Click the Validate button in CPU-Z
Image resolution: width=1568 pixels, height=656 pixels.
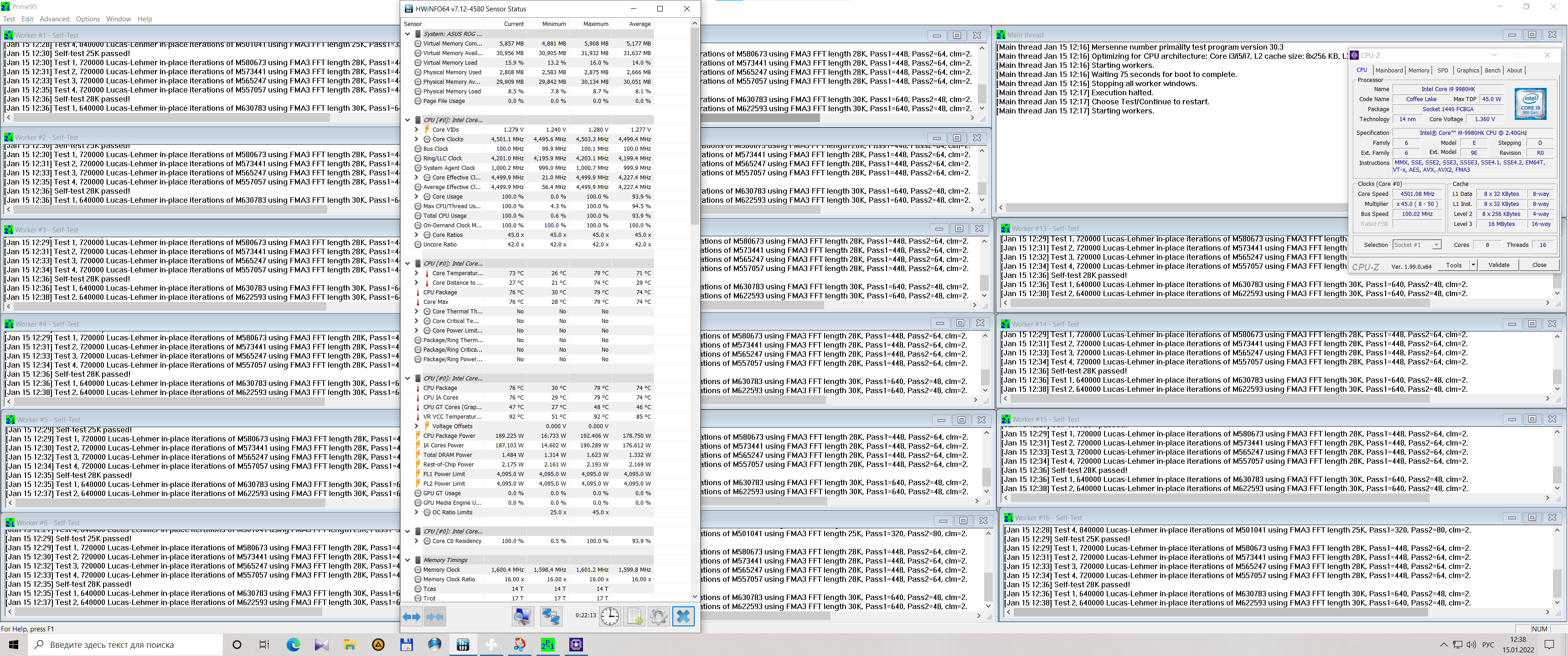1499,265
